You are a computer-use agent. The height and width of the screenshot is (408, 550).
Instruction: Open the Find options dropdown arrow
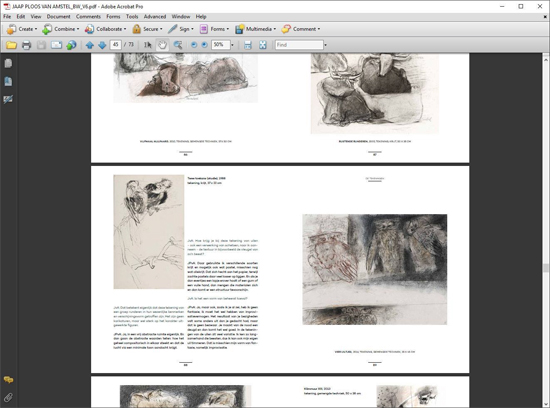[326, 45]
